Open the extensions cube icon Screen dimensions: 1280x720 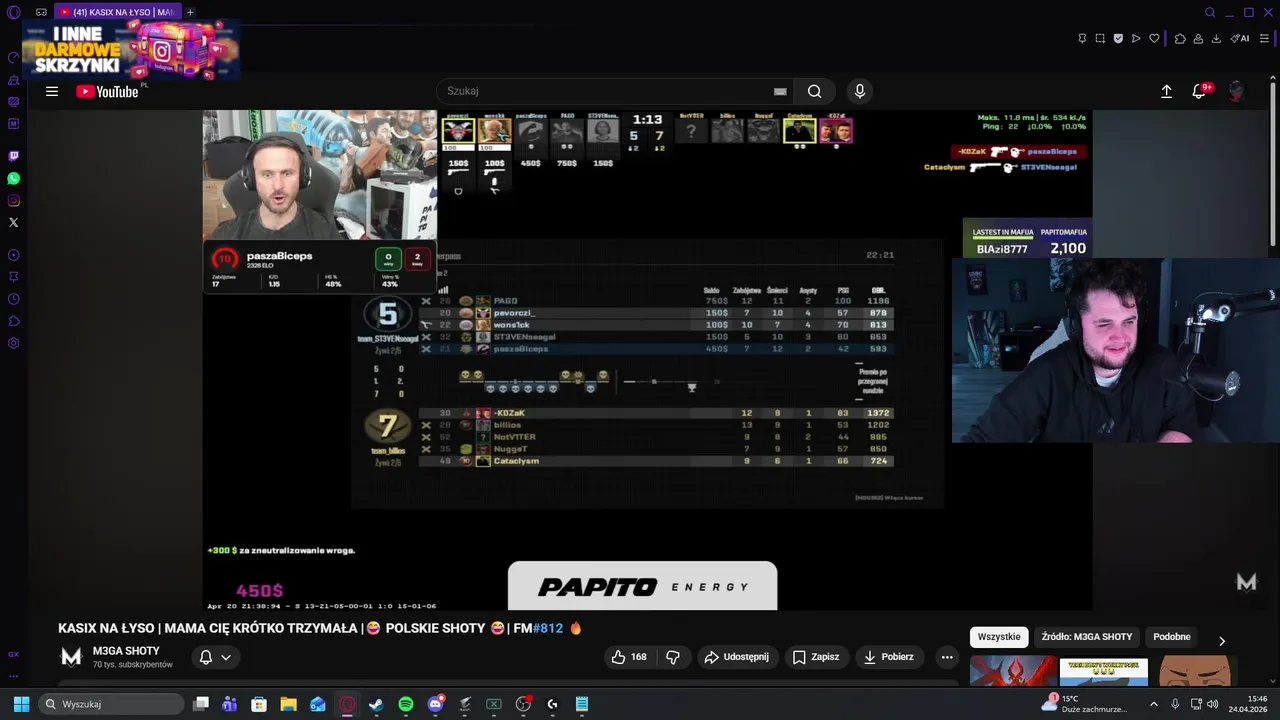[1180, 38]
